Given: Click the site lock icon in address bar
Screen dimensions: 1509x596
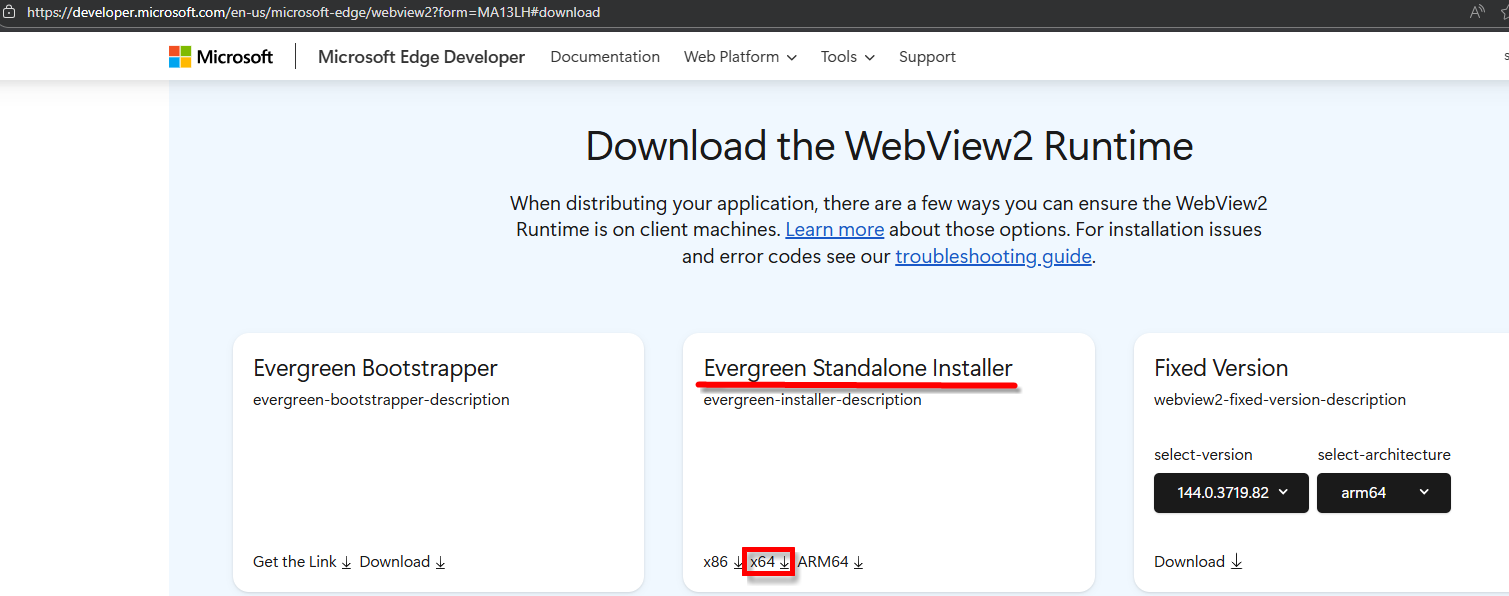Looking at the screenshot, I should (x=9, y=13).
